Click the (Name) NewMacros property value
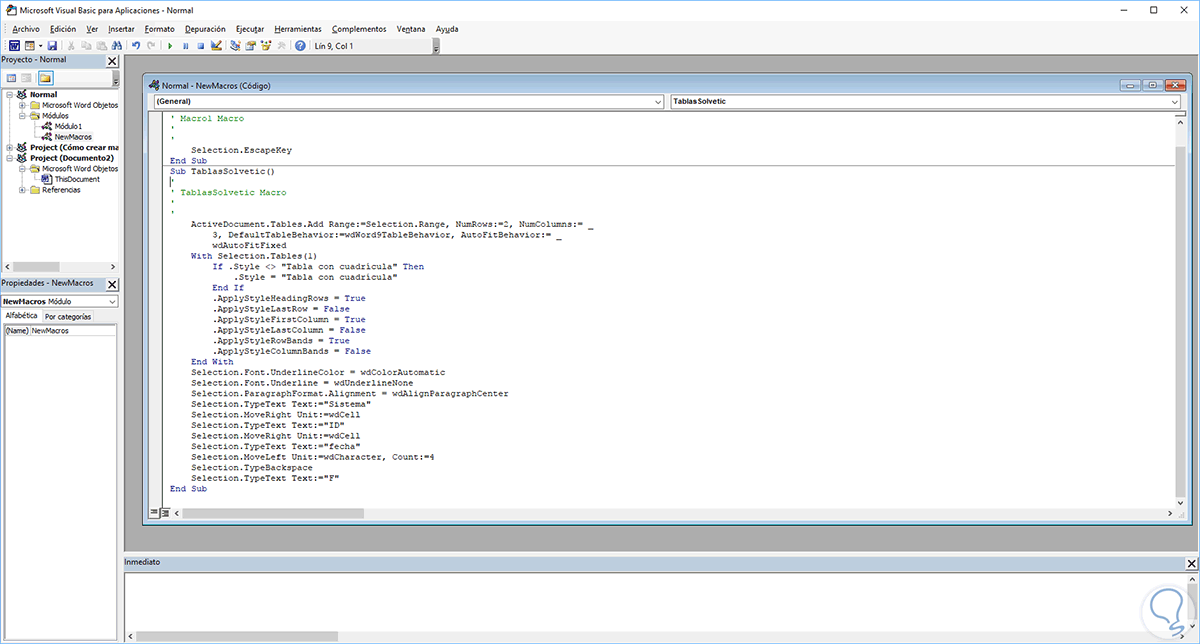Screen dimensions: 1200x644 [x=74, y=330]
